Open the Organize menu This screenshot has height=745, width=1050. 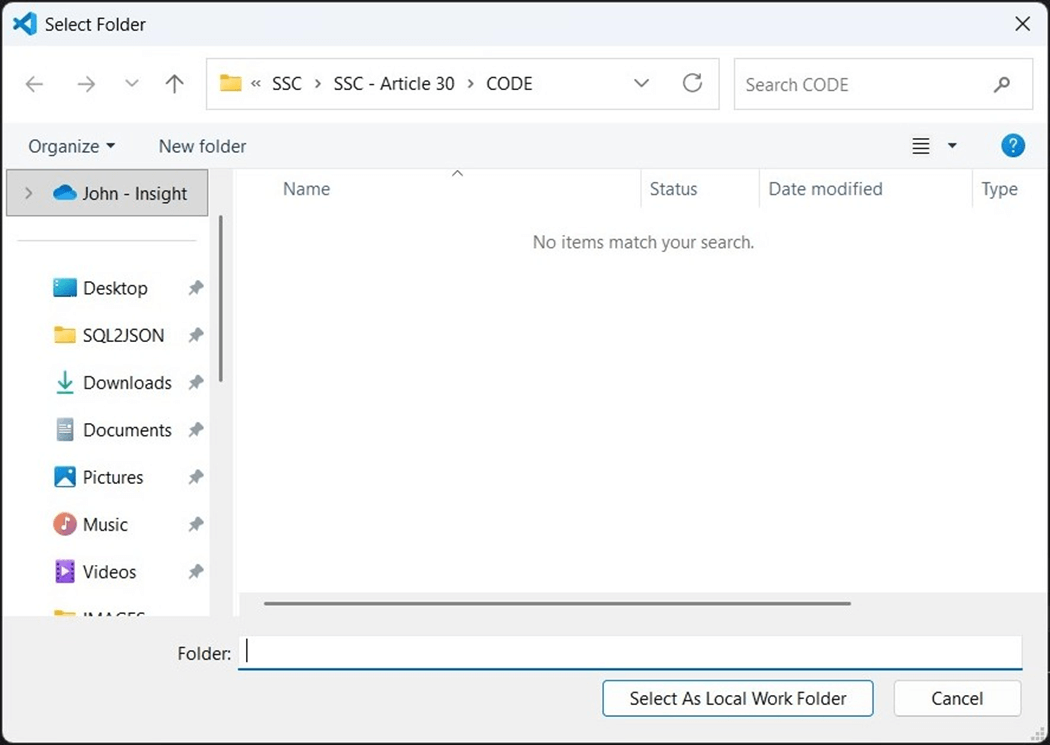(71, 146)
